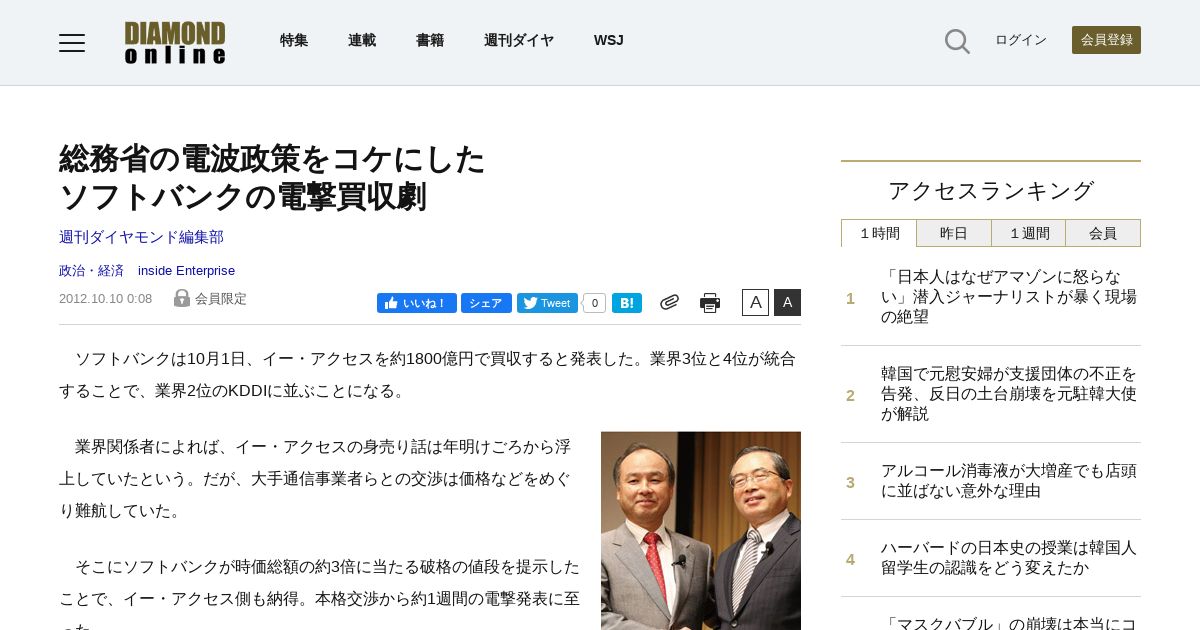
Task: Open ranking 3 article about アルコール消毒液
Action: point(1008,481)
